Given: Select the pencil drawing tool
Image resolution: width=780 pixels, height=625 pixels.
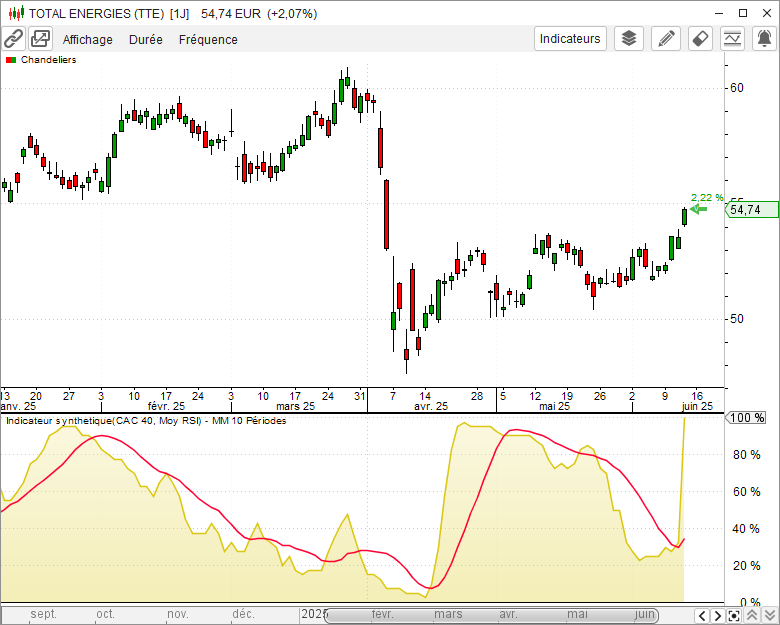Looking at the screenshot, I should [665, 39].
